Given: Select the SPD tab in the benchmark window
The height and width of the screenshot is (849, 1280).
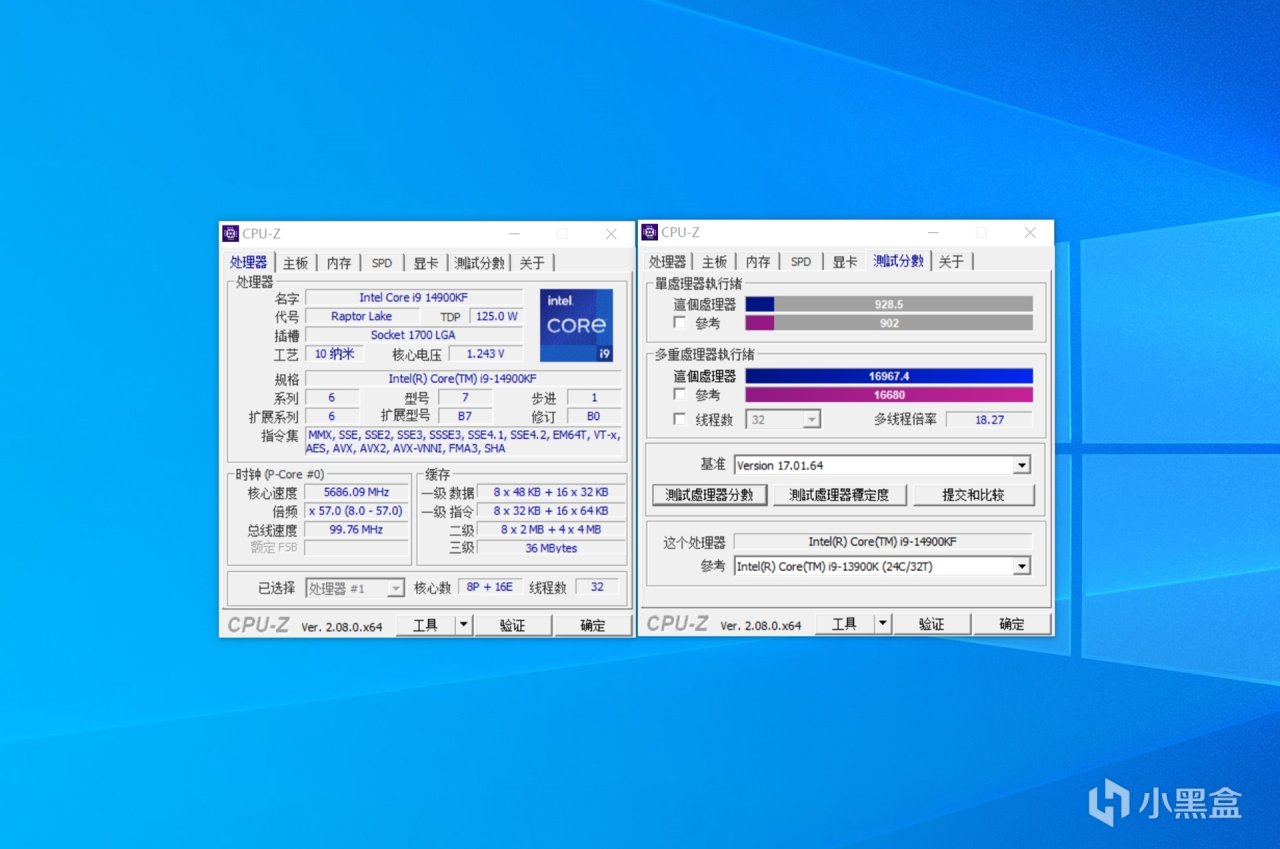Looking at the screenshot, I should pyautogui.click(x=801, y=262).
